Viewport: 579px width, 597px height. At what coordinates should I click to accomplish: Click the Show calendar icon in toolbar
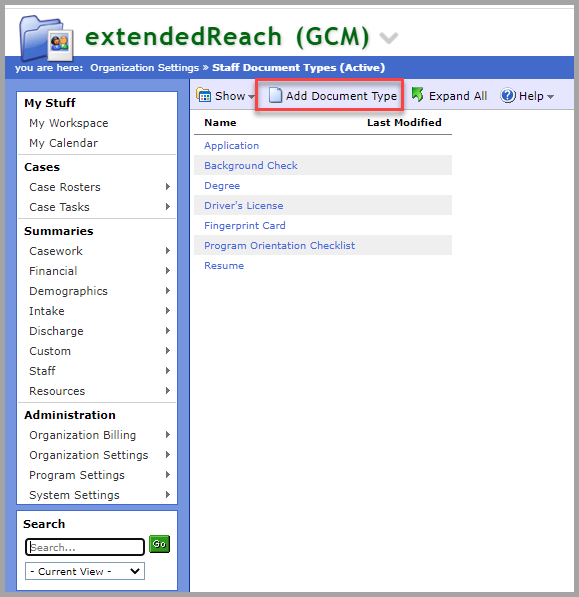(203, 95)
